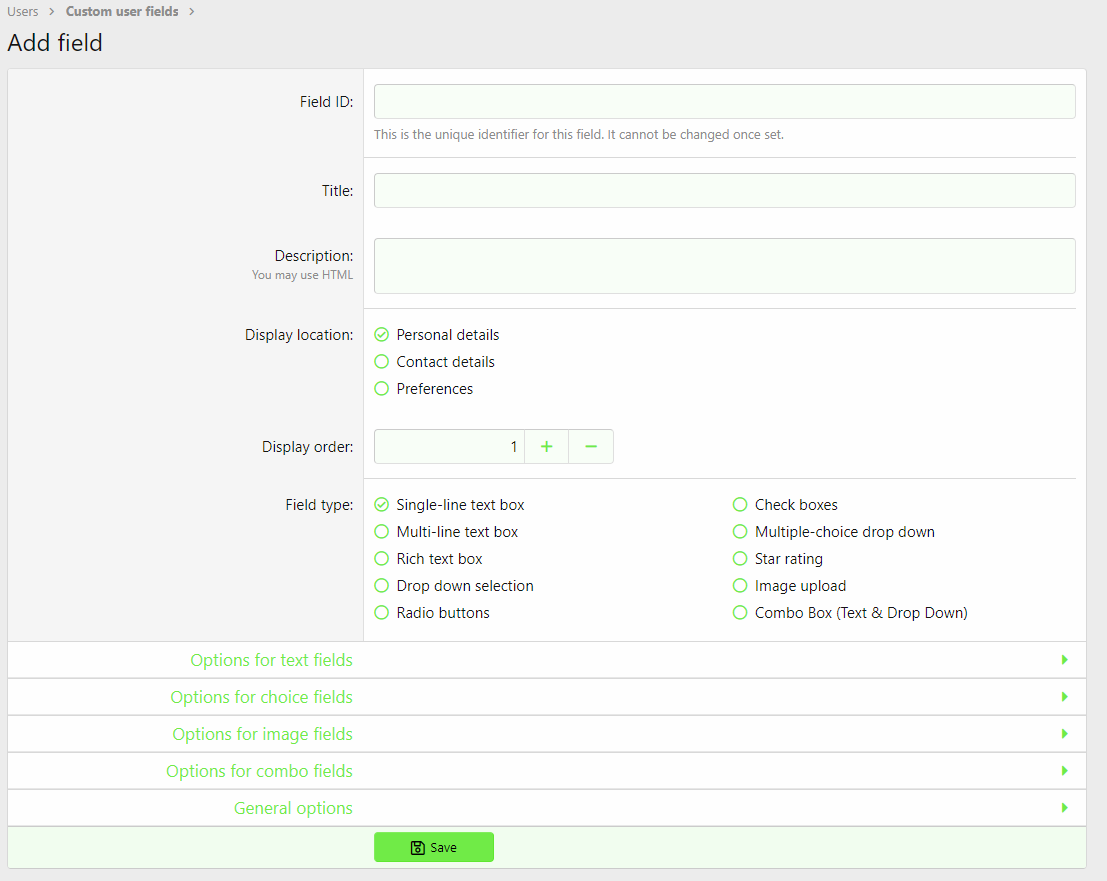Viewport: 1107px width, 881px height.
Task: Expand Options for combo fields section
Action: pyautogui.click(x=546, y=771)
